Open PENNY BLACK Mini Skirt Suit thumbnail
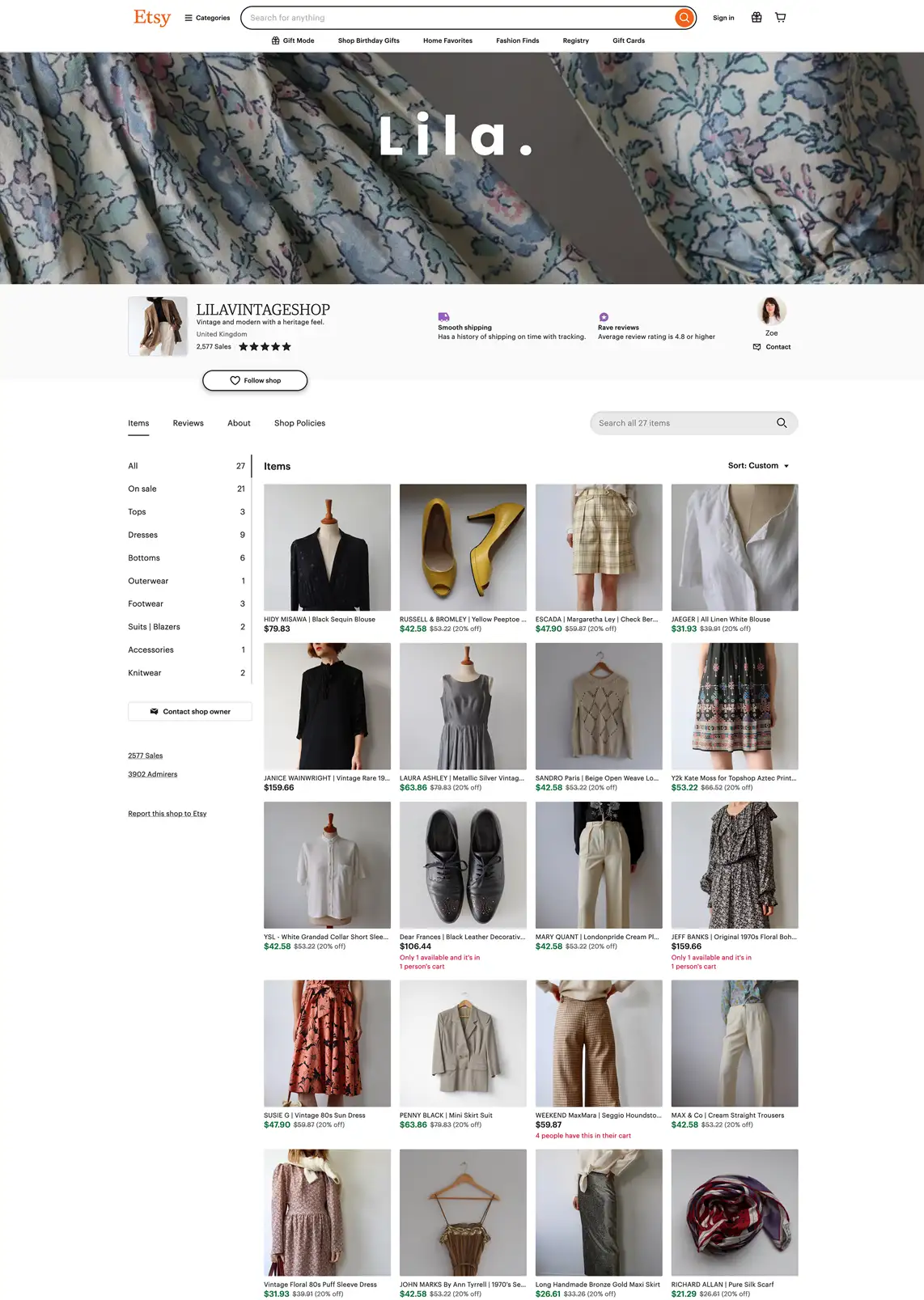 pos(463,1044)
